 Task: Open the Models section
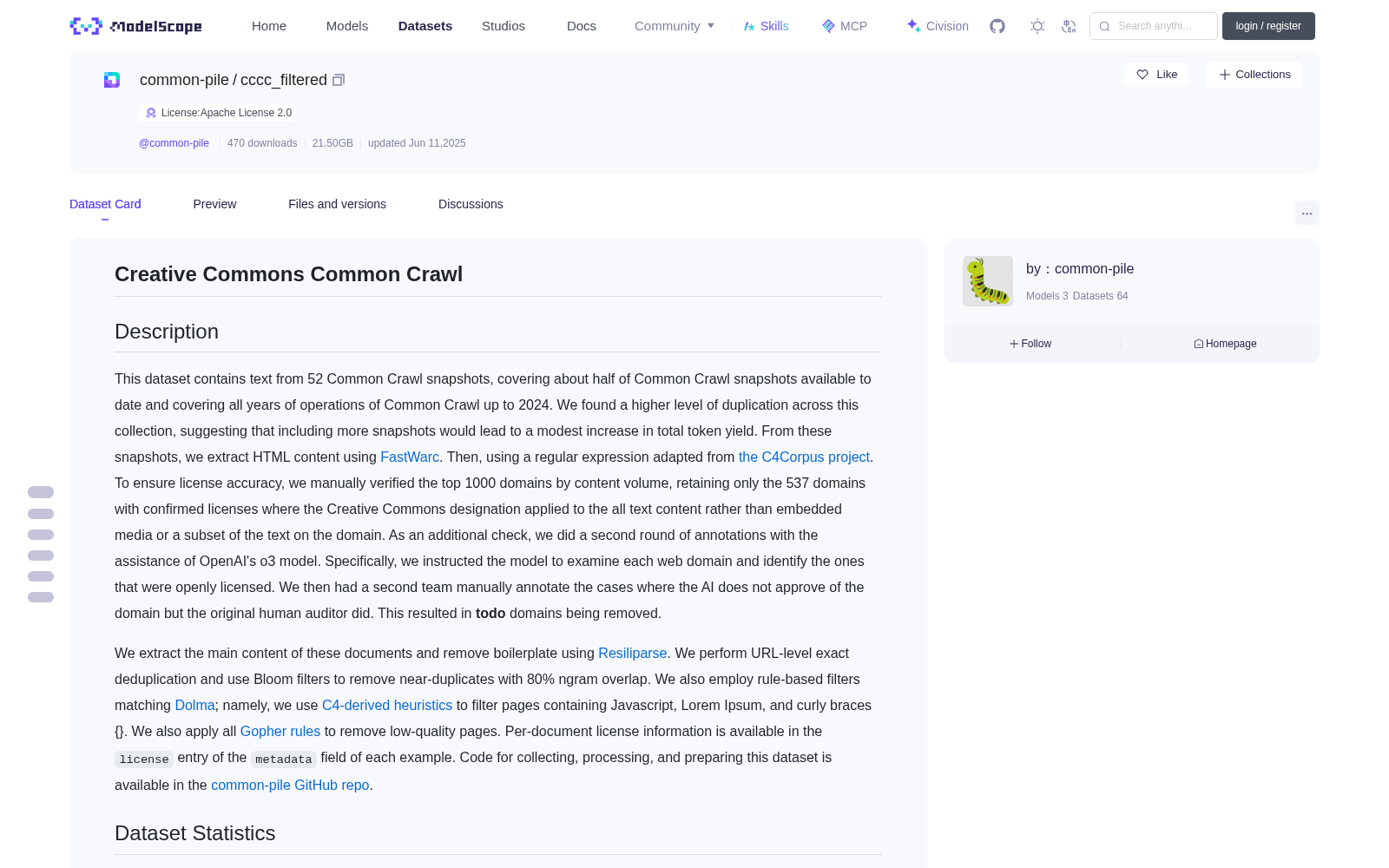347,26
